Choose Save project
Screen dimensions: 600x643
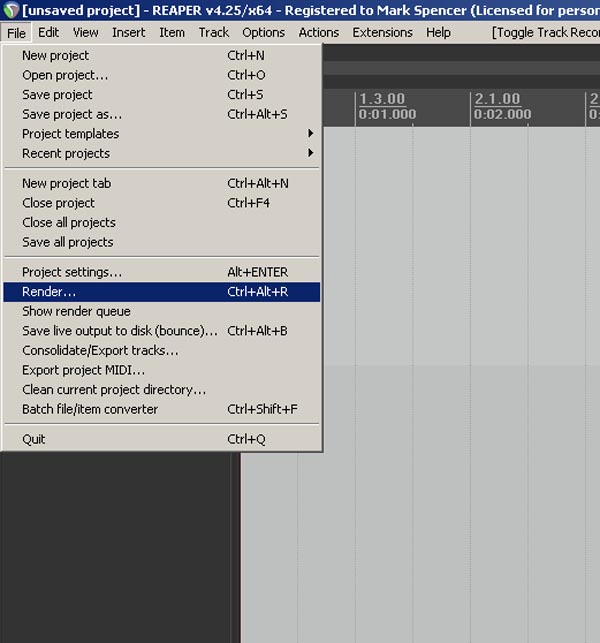pyautogui.click(x=162, y=95)
